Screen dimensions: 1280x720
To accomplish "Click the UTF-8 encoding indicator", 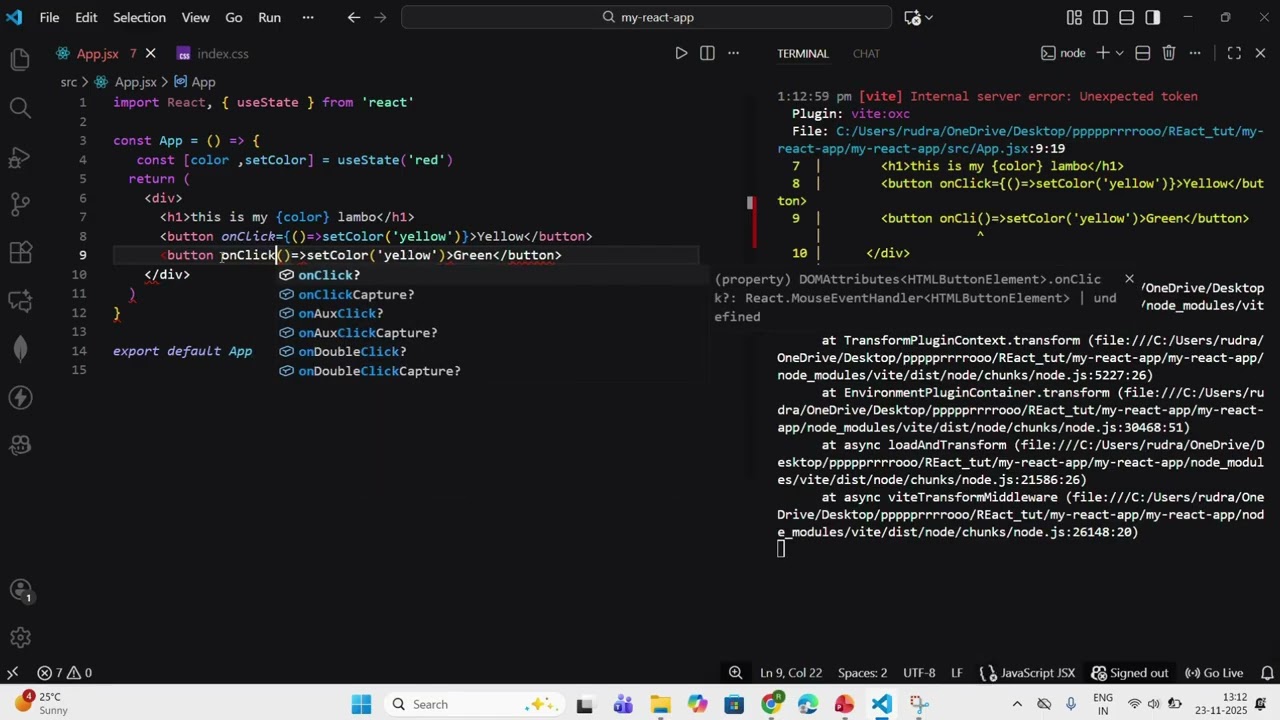I will tap(919, 673).
